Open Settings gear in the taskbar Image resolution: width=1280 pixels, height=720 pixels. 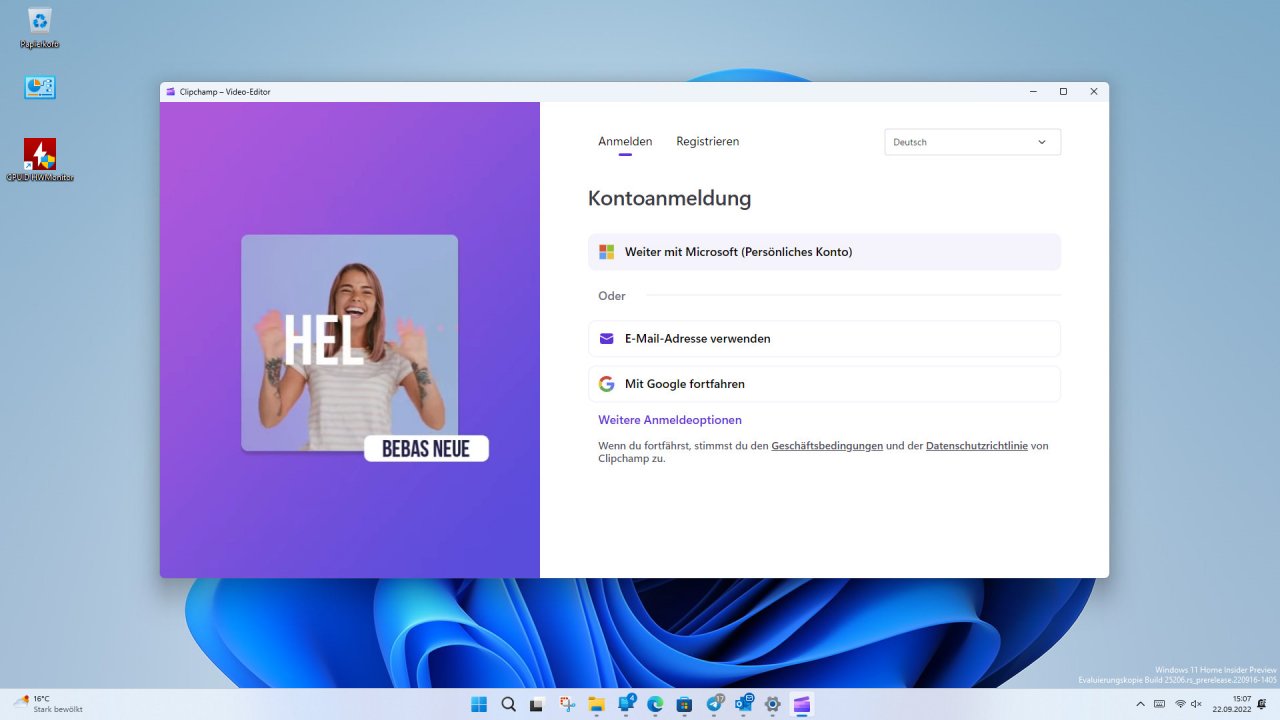click(x=772, y=704)
